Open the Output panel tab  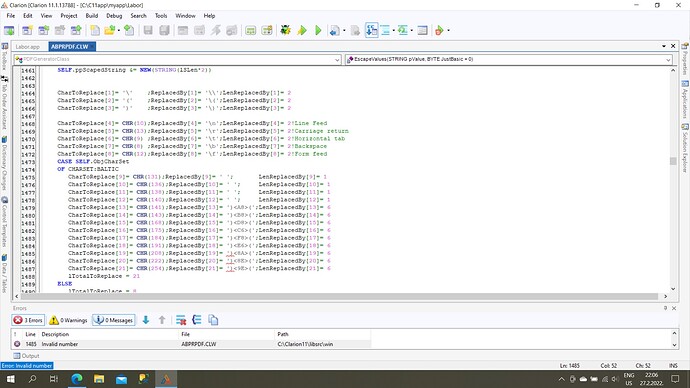point(26,355)
